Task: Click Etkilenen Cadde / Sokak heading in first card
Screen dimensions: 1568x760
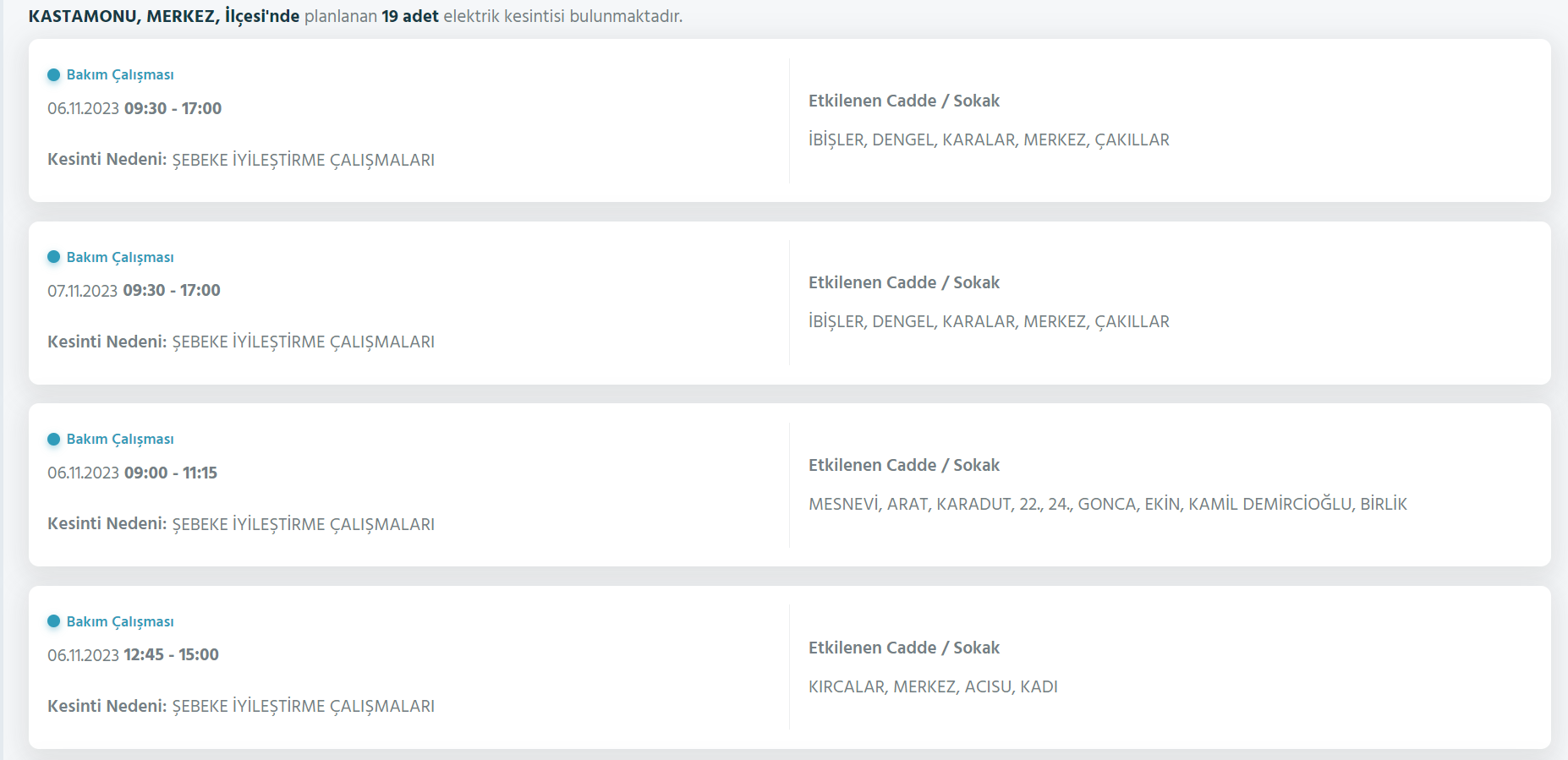Action: tap(904, 101)
